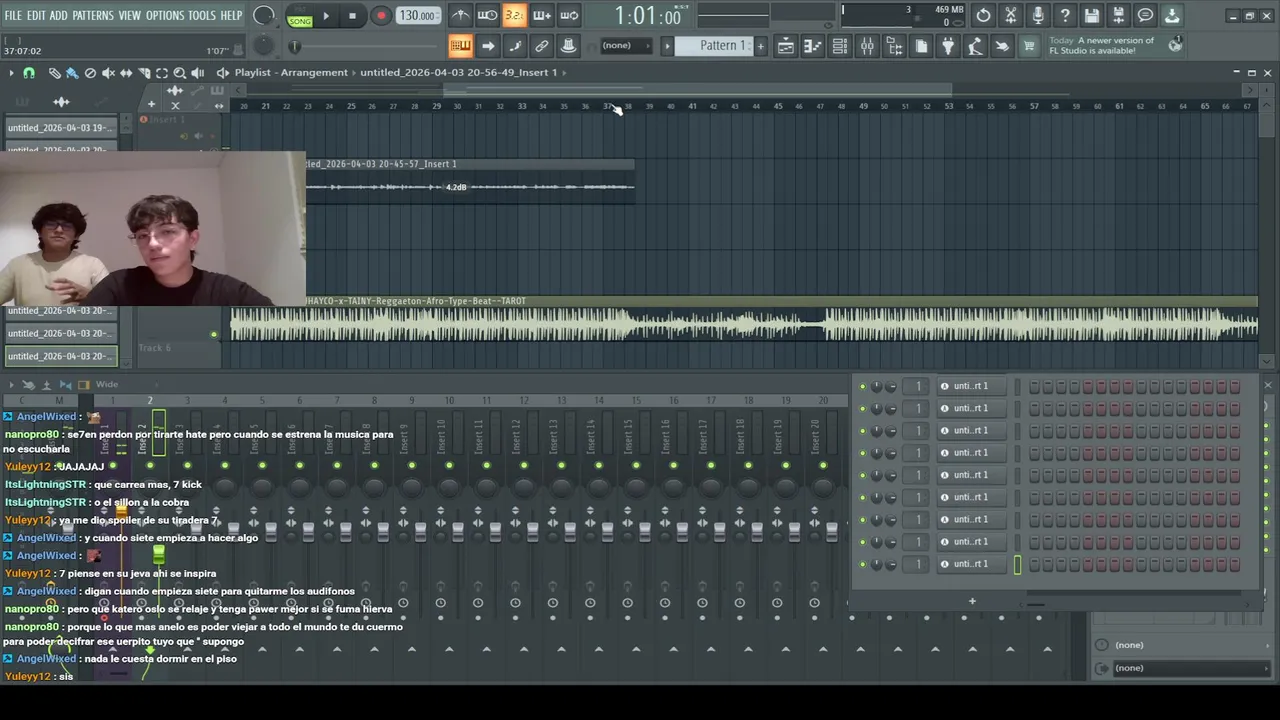
Task: Click the one-click audio recording microphone icon
Action: 1038,15
